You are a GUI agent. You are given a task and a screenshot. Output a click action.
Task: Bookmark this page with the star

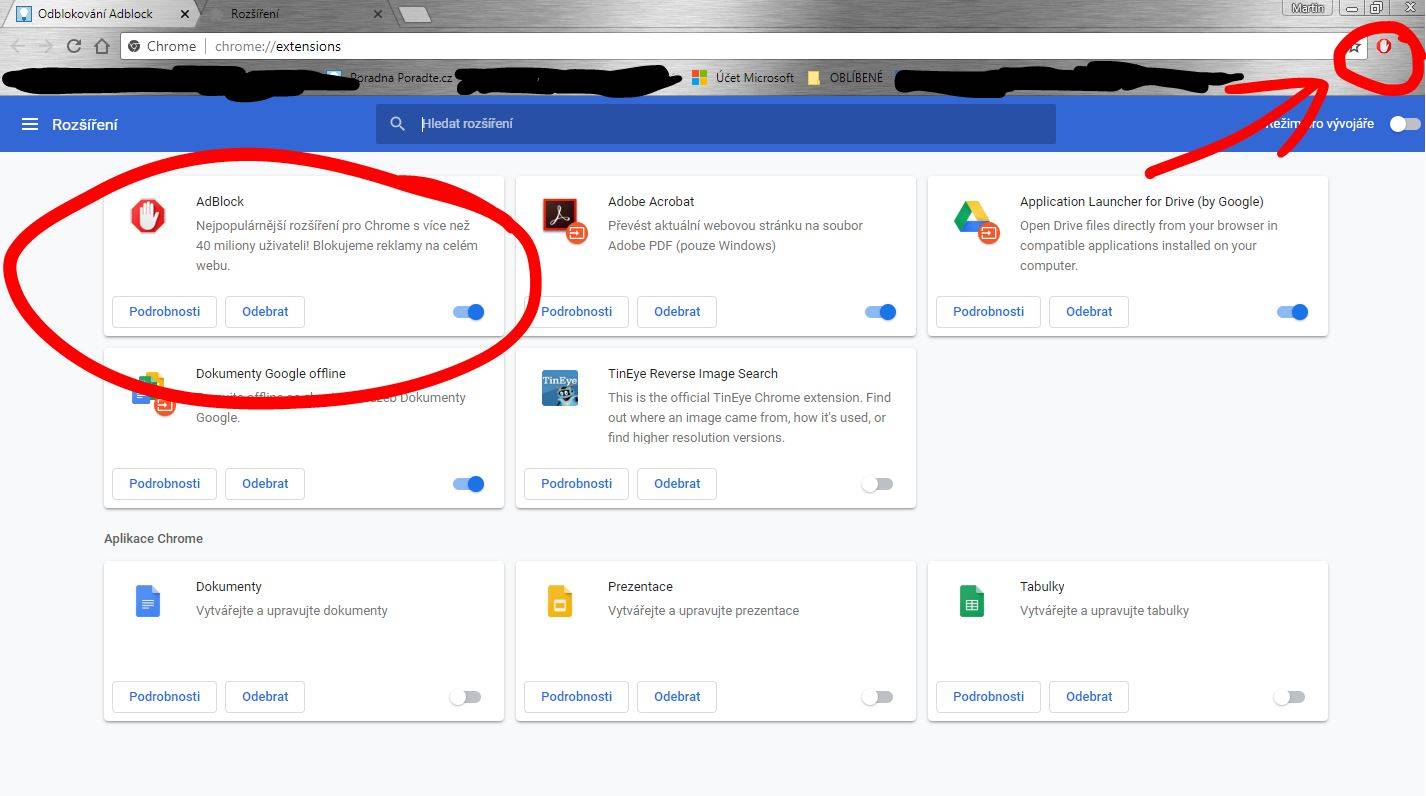click(1355, 46)
